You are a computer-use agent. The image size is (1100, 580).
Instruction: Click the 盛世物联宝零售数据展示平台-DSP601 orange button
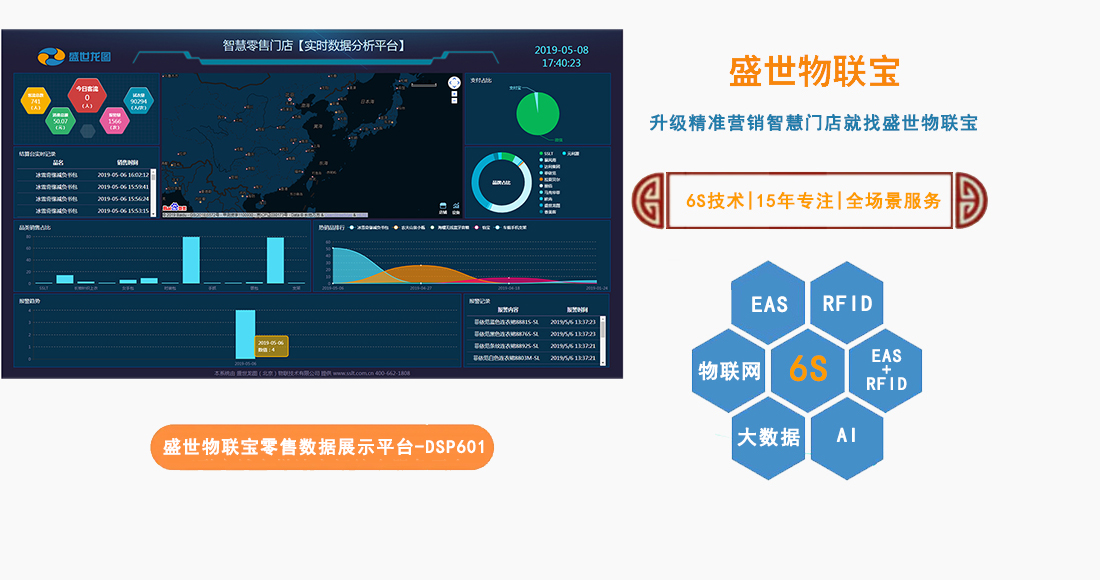(322, 447)
